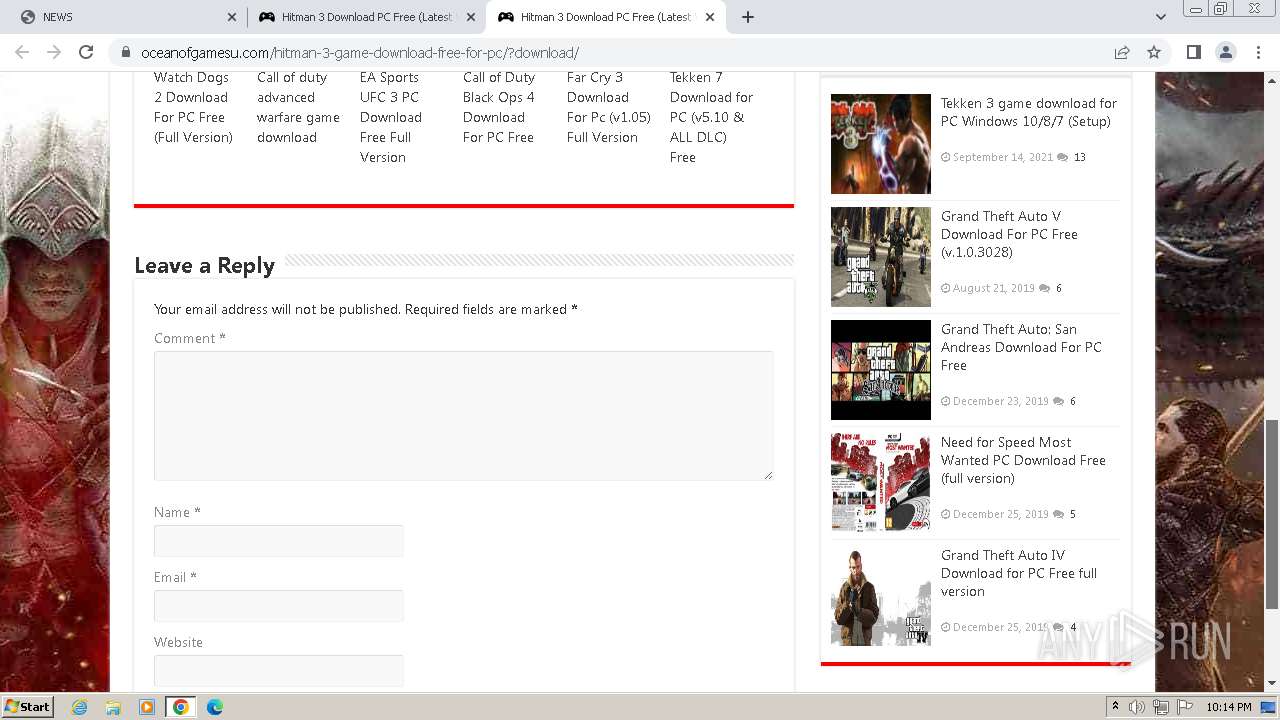
Task: Click inside the Comment text area
Action: point(464,415)
